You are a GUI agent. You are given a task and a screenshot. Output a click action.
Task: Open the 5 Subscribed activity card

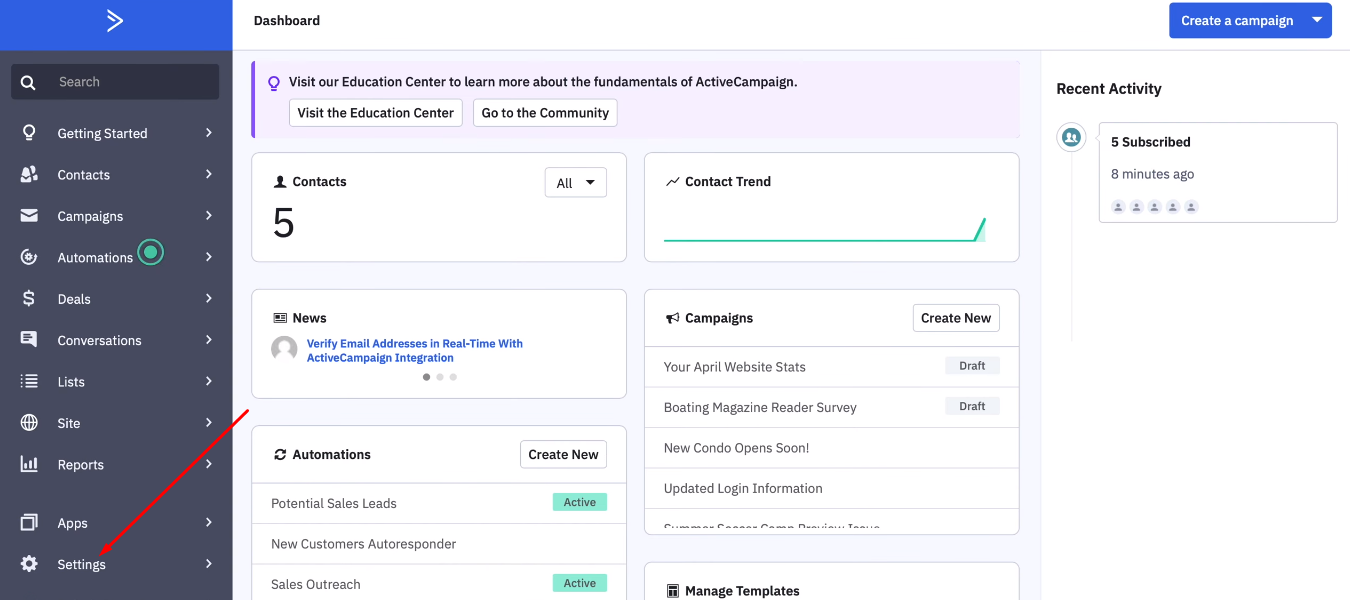tap(1218, 172)
